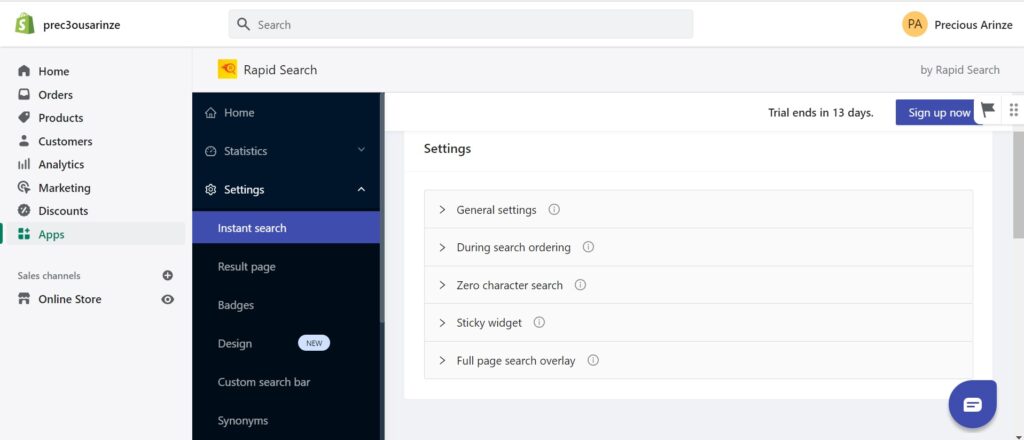The width and height of the screenshot is (1024, 440).
Task: Click the Discounts percent icon
Action: point(24,210)
